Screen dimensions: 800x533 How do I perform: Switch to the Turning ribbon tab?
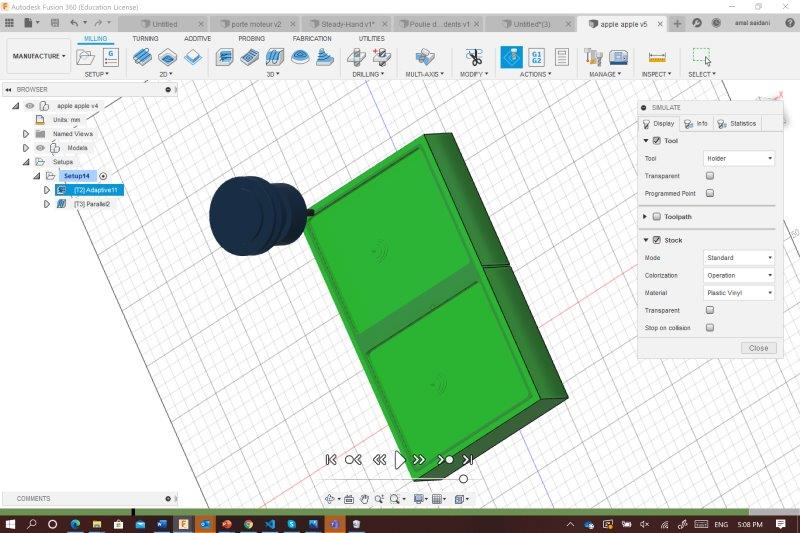point(145,38)
